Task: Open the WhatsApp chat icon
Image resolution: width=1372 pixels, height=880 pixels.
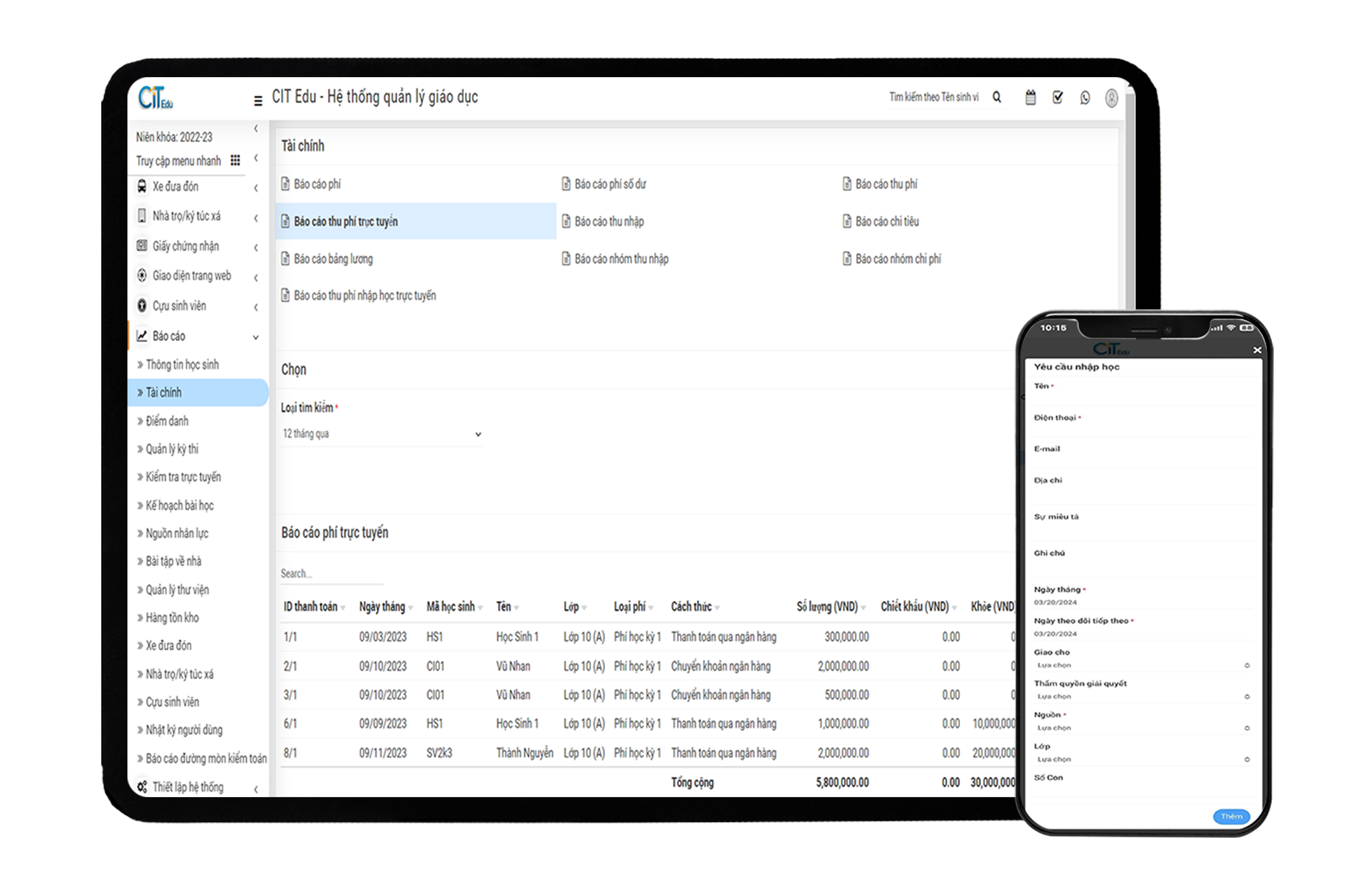Action: point(1085,97)
